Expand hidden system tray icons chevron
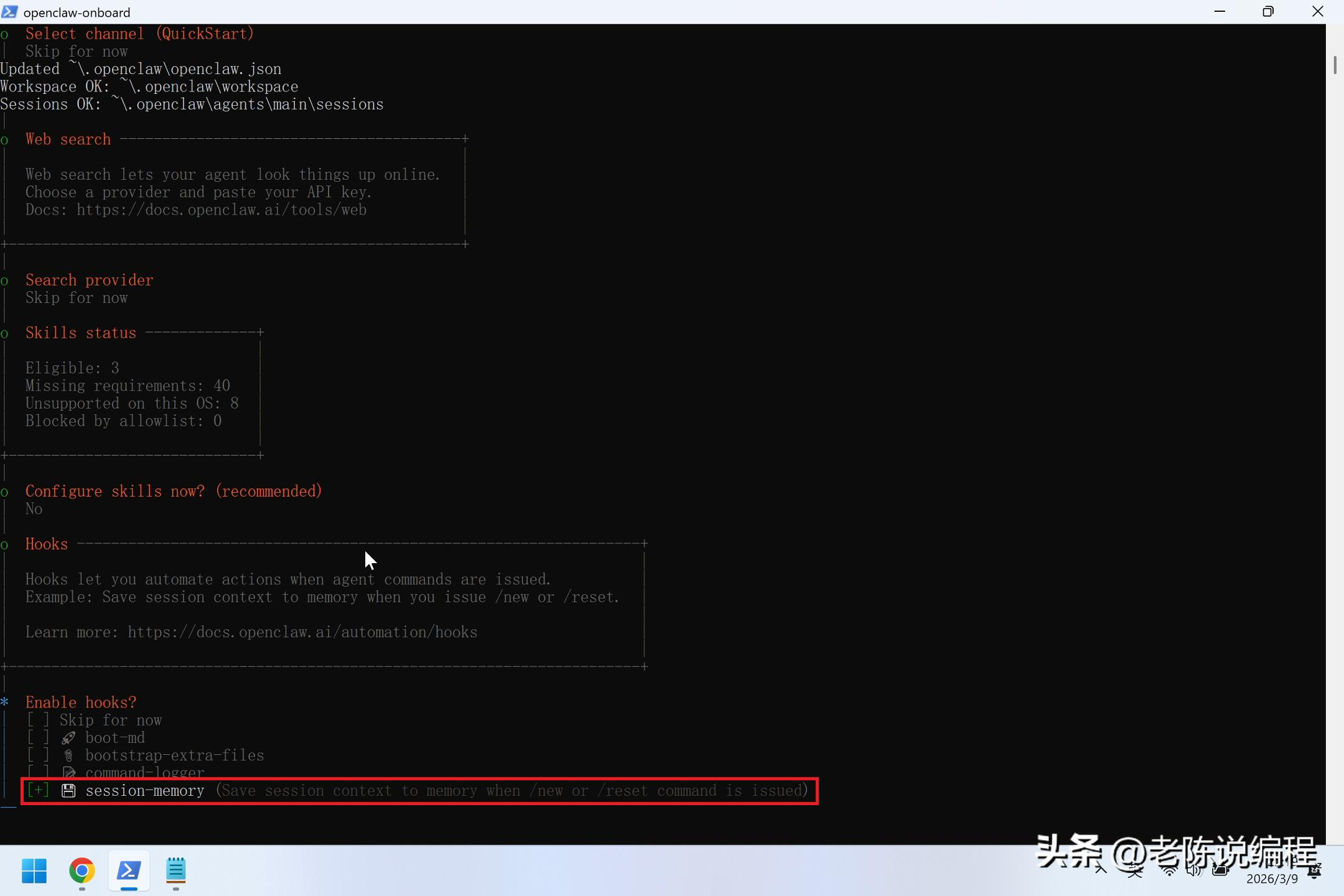The image size is (1344, 896). [1101, 869]
